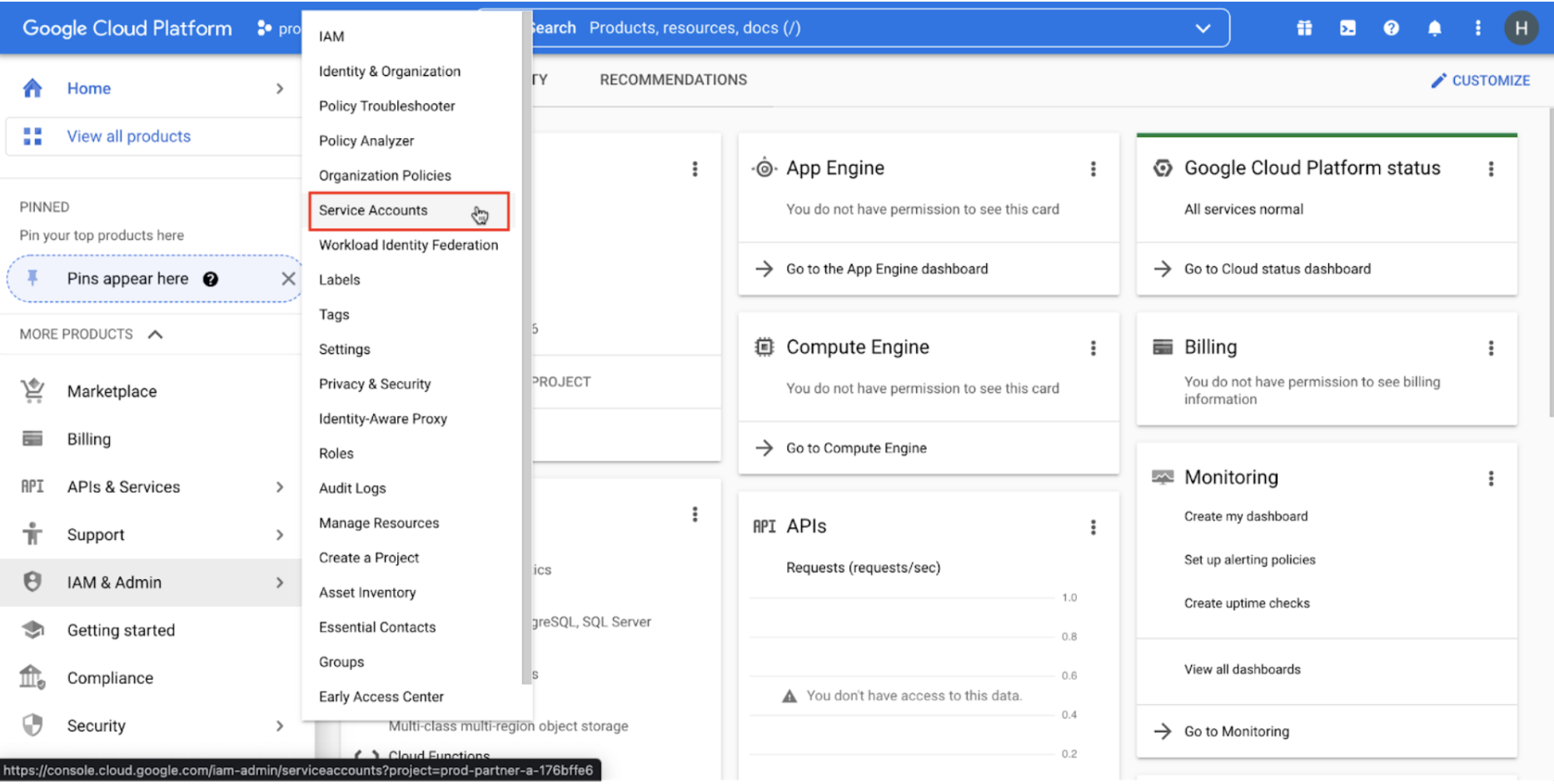Go to the App Engine dashboard
1554x784 pixels.
887,269
